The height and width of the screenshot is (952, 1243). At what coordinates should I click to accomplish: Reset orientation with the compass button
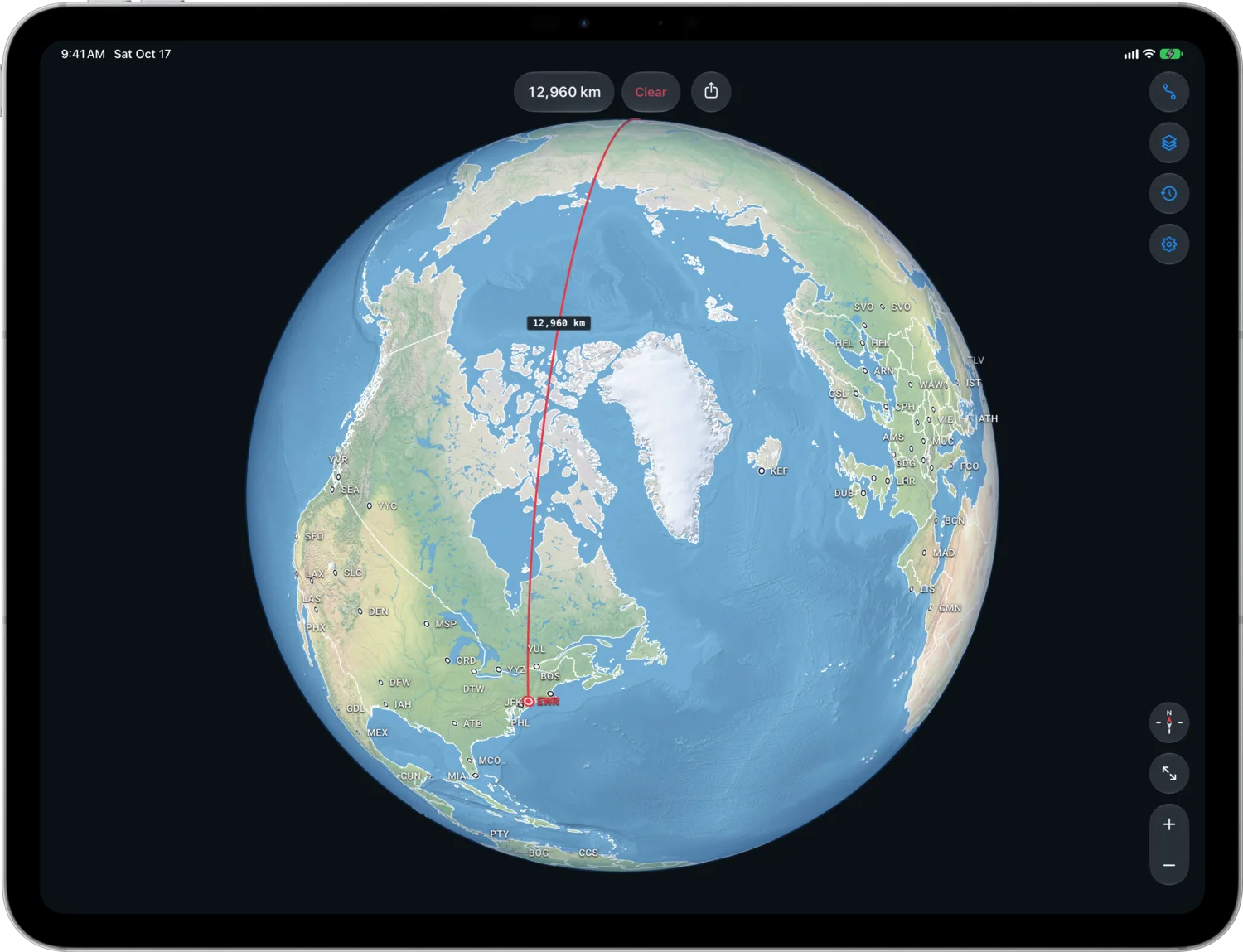(1168, 722)
